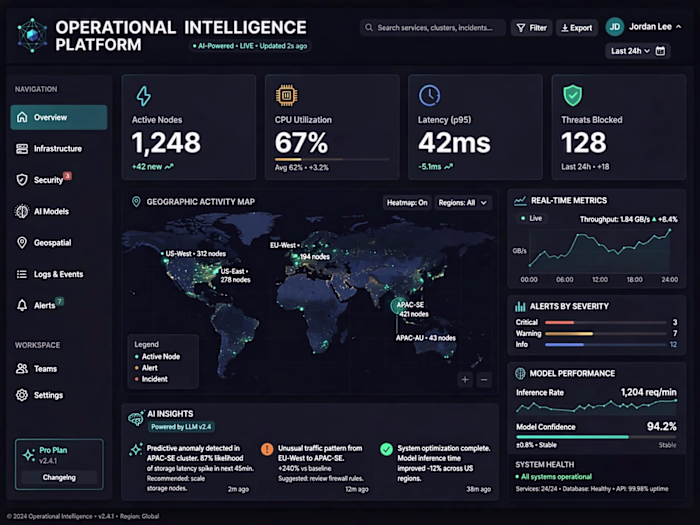Screen dimensions: 700x525
Task: Click the Threats Blocked shield check icon
Action: point(572,95)
